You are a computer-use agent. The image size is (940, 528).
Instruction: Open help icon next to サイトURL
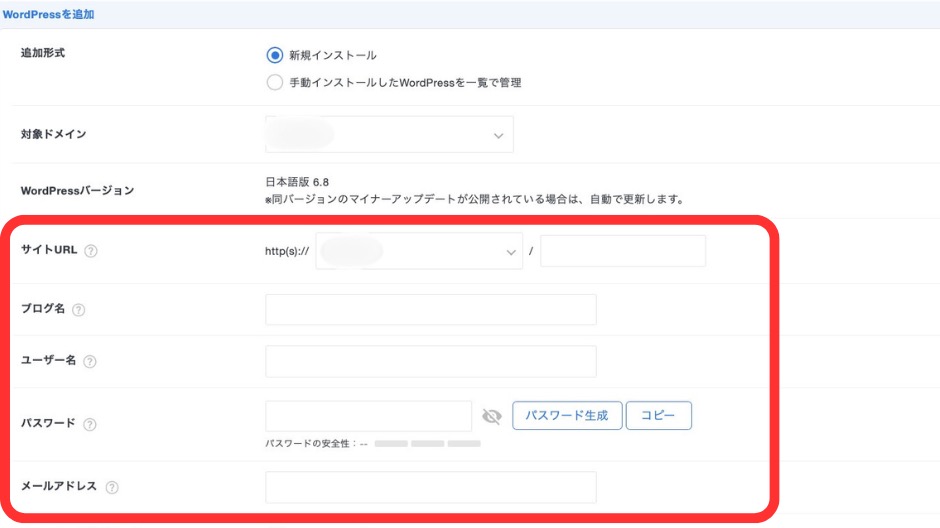pyautogui.click(x=91, y=251)
